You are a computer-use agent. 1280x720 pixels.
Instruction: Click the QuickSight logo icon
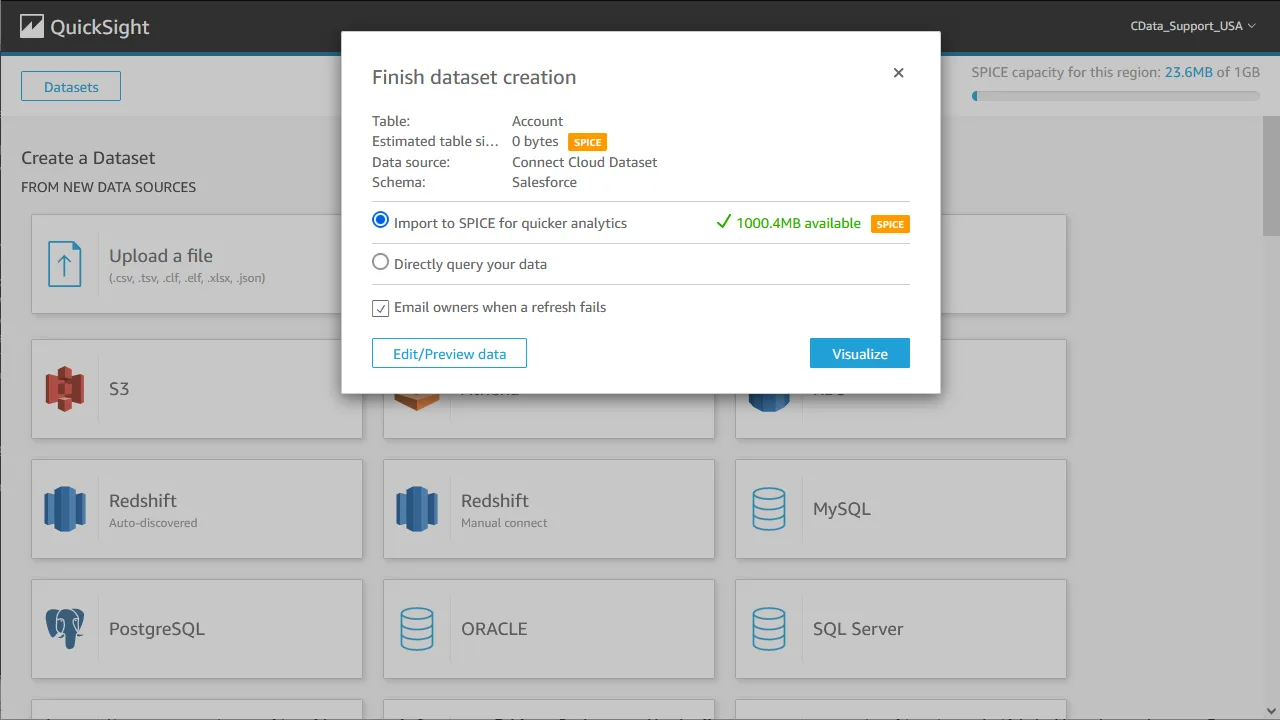click(x=34, y=26)
